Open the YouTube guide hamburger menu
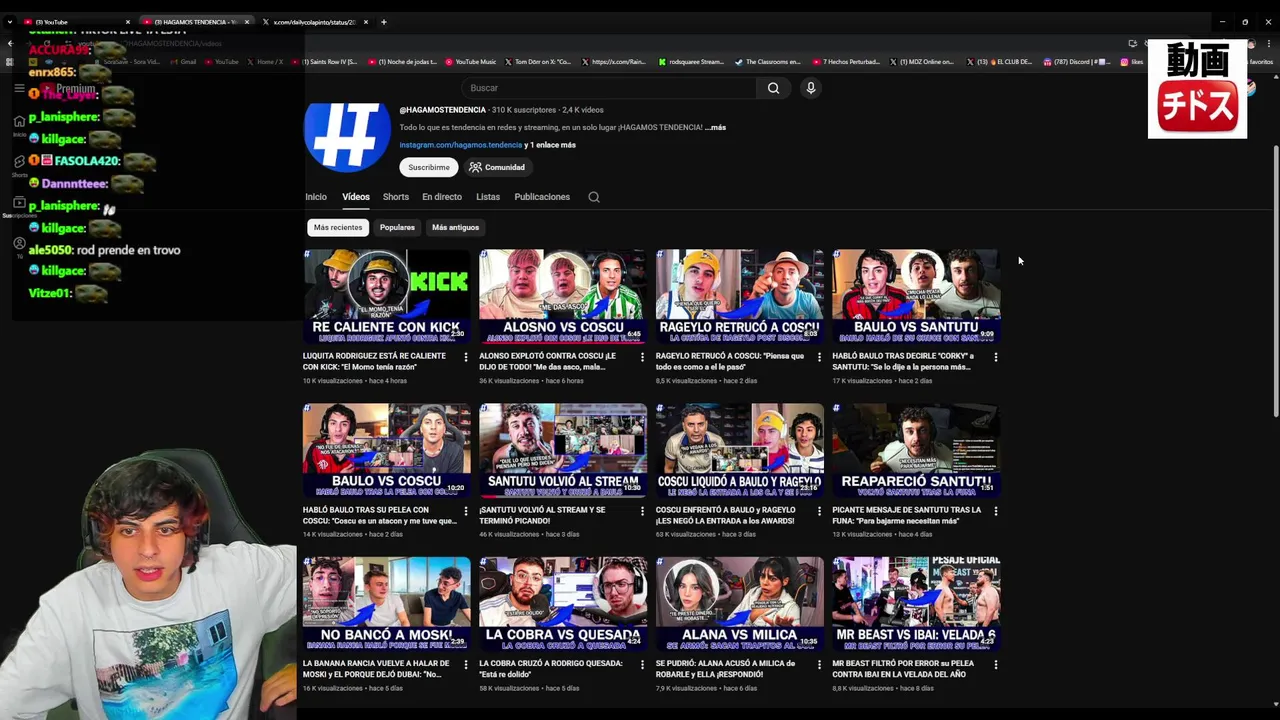 19,88
